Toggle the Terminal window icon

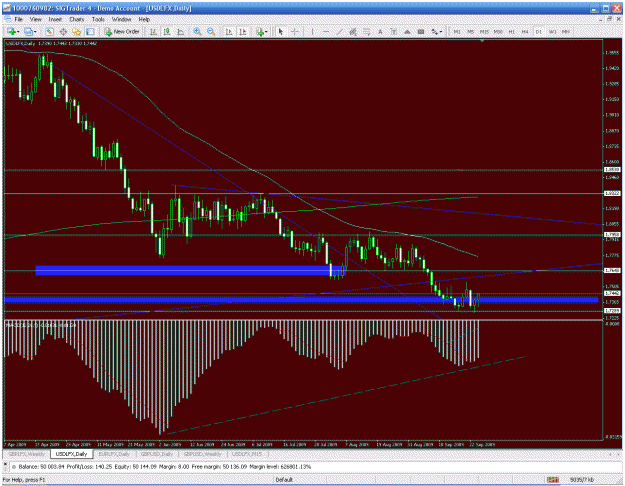coord(90,31)
